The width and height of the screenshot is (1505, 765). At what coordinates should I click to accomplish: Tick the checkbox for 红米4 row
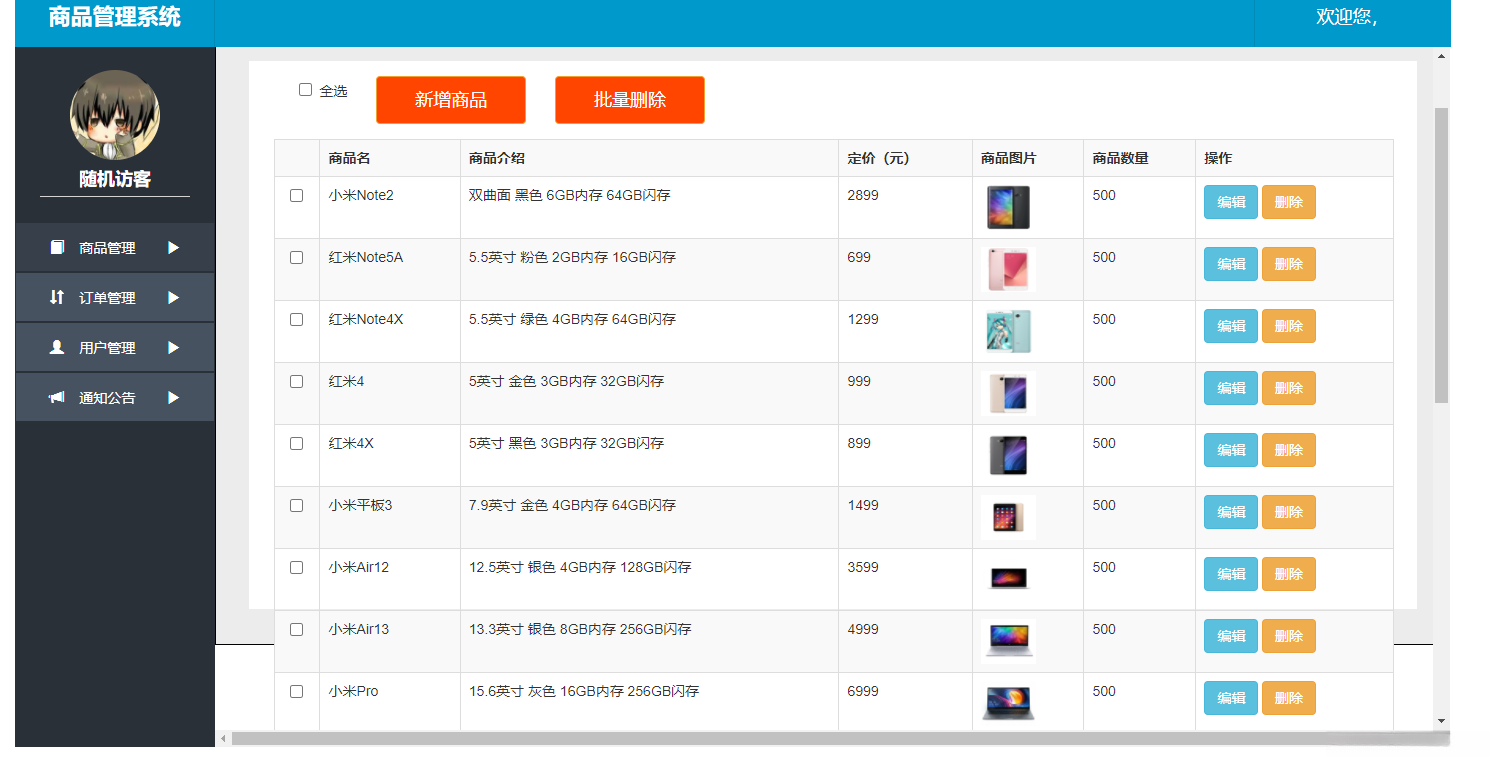point(296,382)
